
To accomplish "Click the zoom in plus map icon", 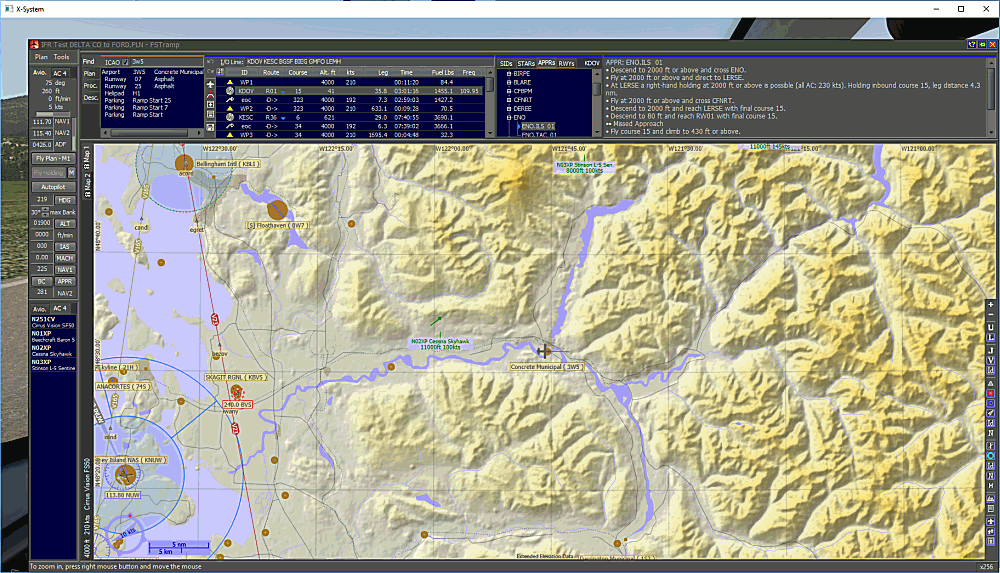I will [991, 304].
